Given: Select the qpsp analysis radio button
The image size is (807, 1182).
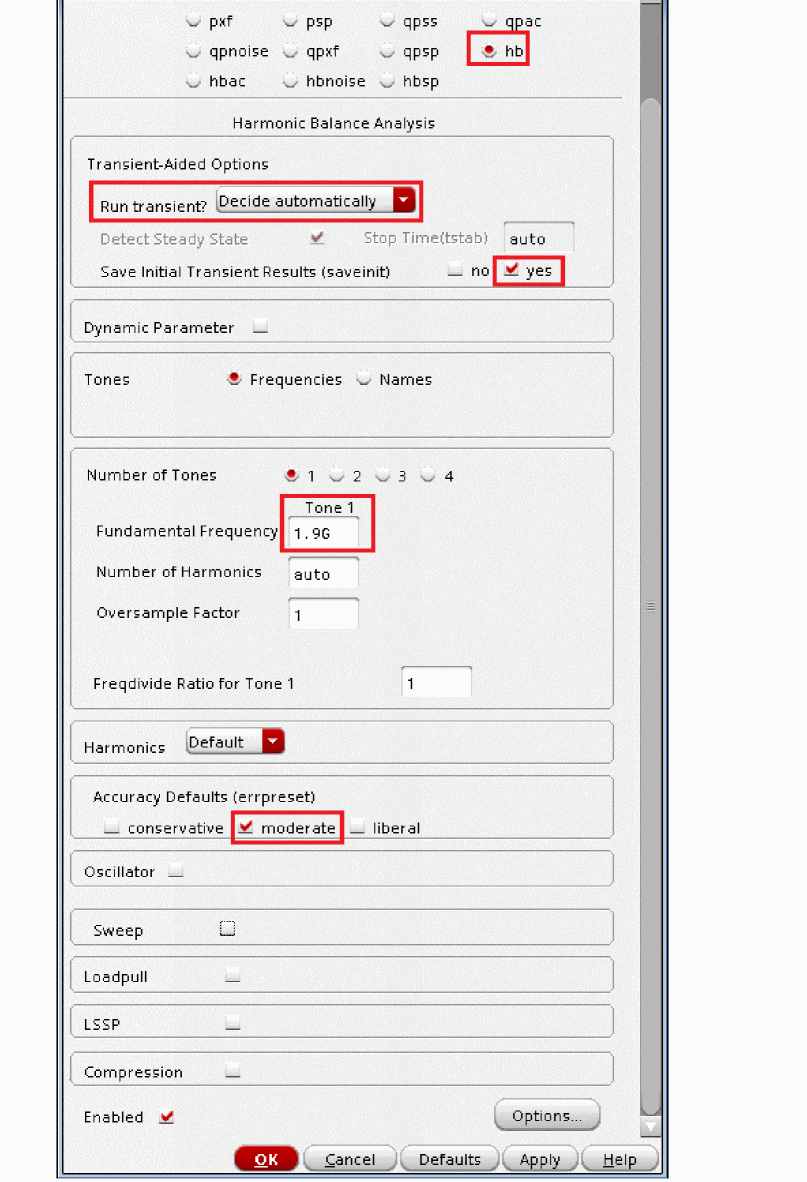Looking at the screenshot, I should coord(387,51).
